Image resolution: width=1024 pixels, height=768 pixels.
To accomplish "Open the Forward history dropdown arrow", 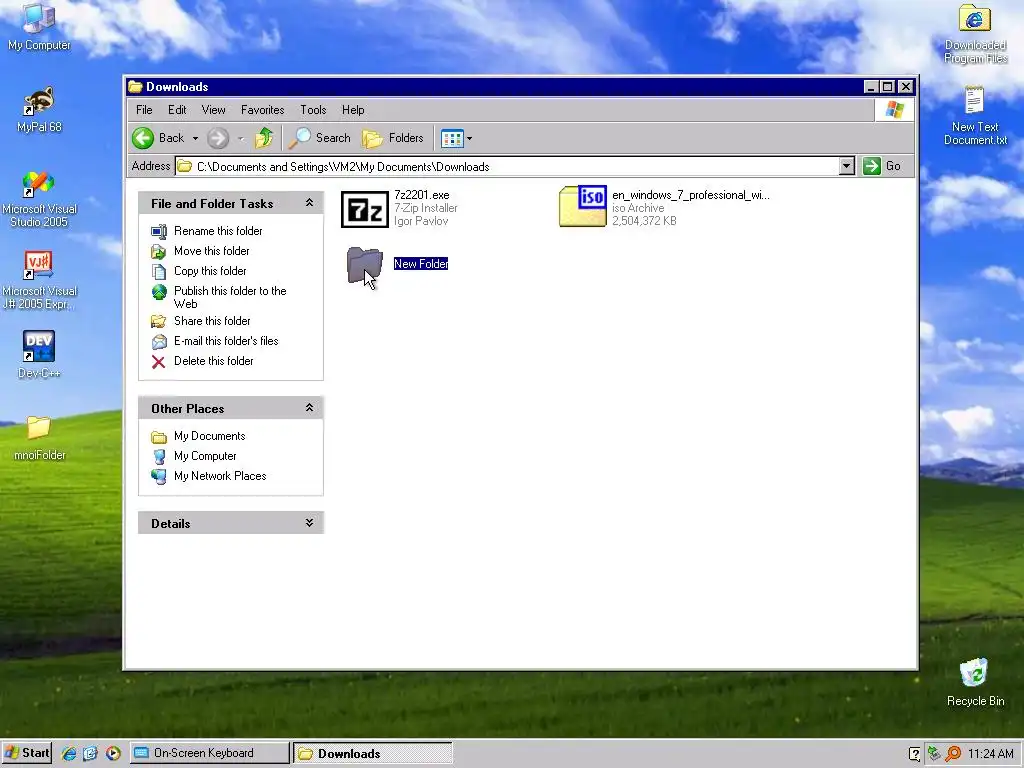I will pyautogui.click(x=241, y=138).
